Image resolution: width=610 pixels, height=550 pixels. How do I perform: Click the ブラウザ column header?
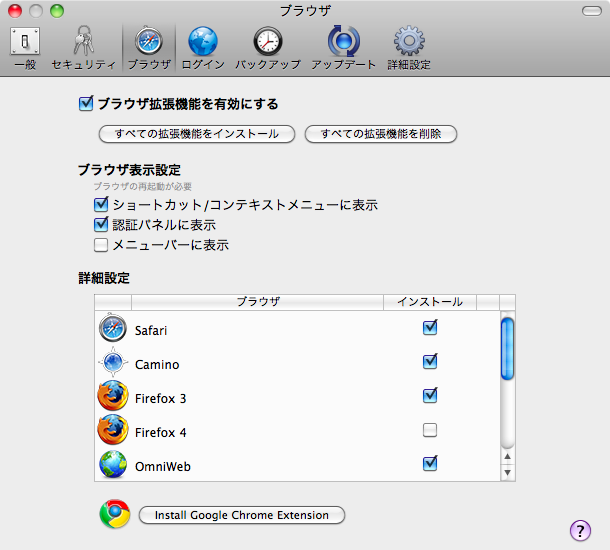coord(257,301)
